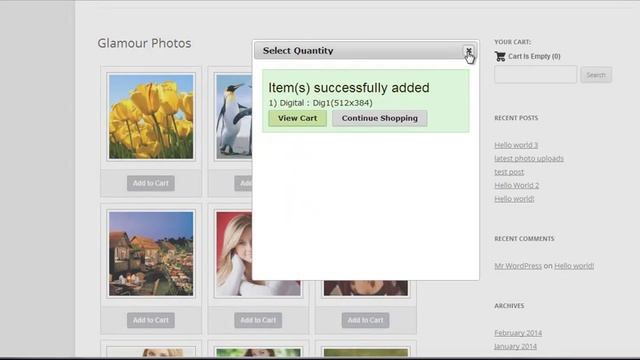The height and width of the screenshot is (360, 640).
Task: Open the Cart Is Empty (0) link
Action: coord(534,56)
